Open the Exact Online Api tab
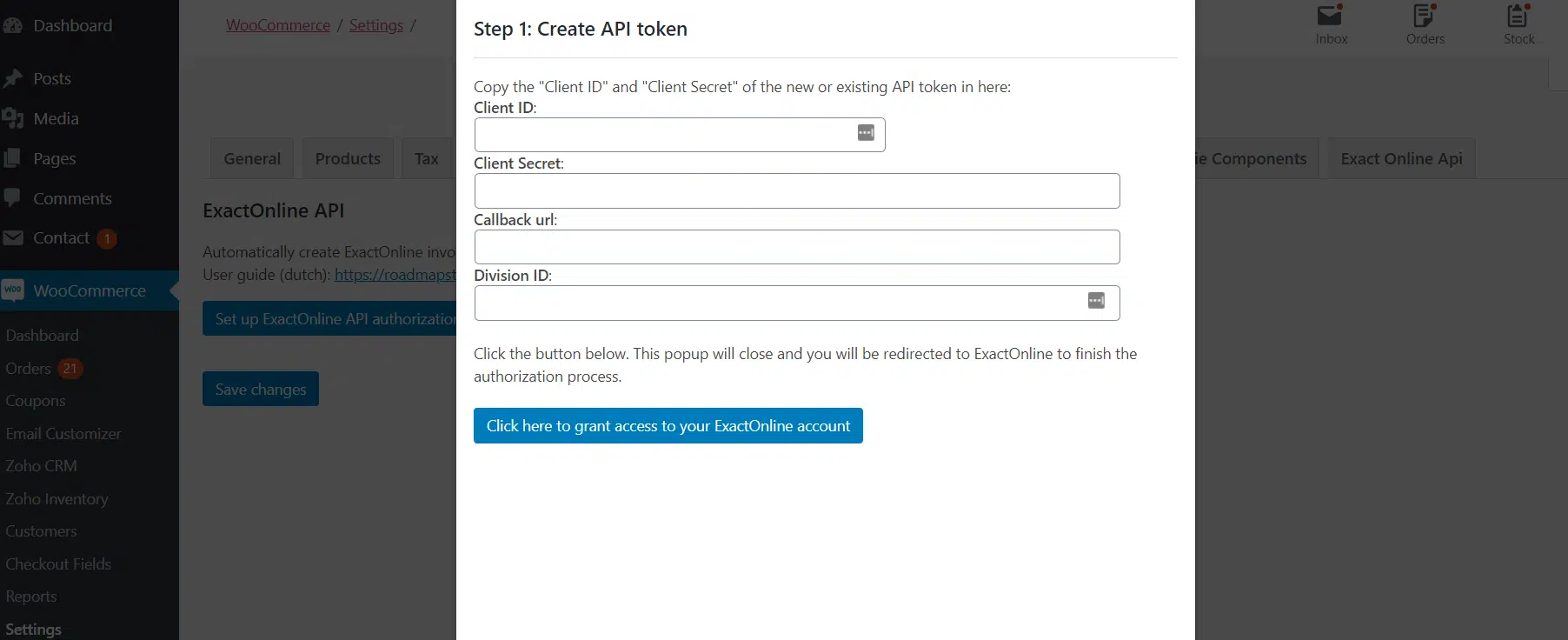This screenshot has width=1568, height=640. [x=1401, y=158]
